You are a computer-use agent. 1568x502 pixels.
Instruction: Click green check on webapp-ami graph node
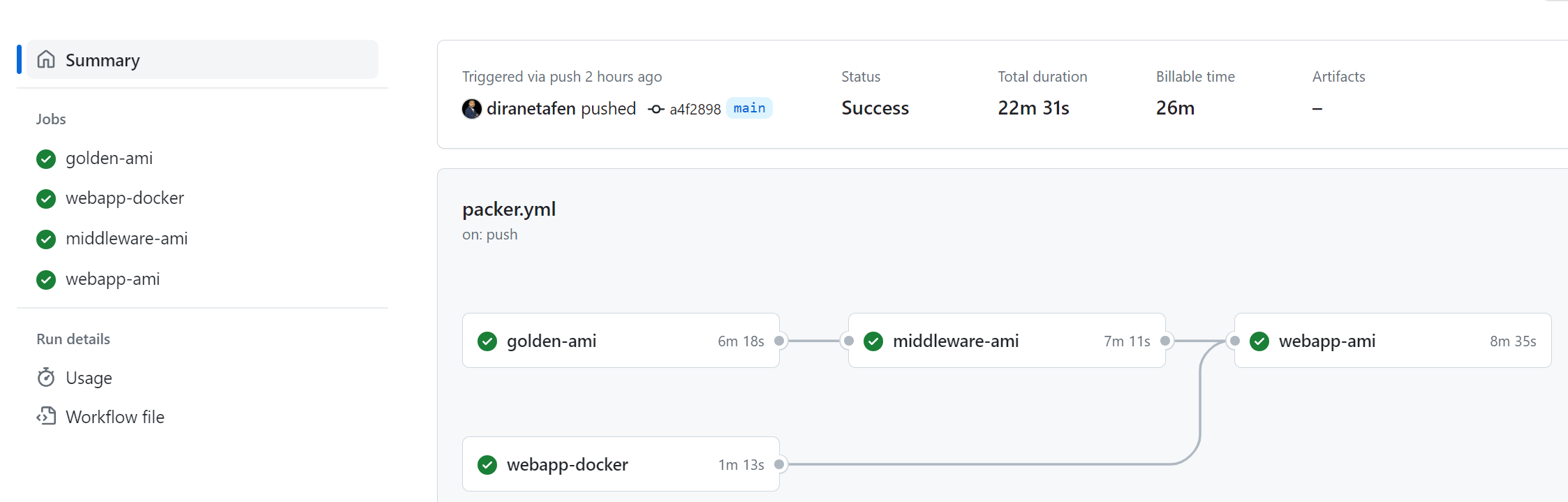pos(1259,341)
